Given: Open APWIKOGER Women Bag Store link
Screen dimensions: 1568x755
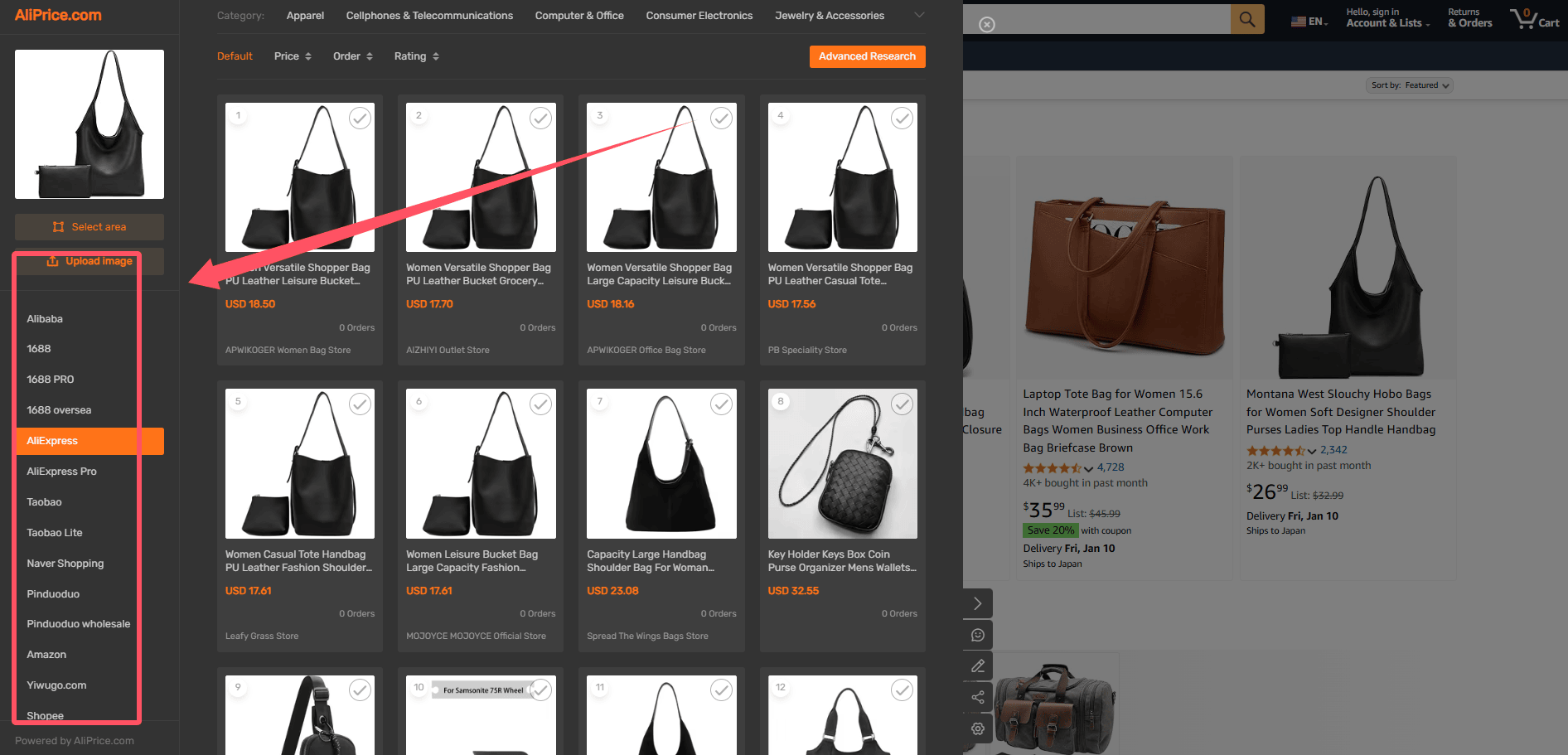Looking at the screenshot, I should point(288,351).
